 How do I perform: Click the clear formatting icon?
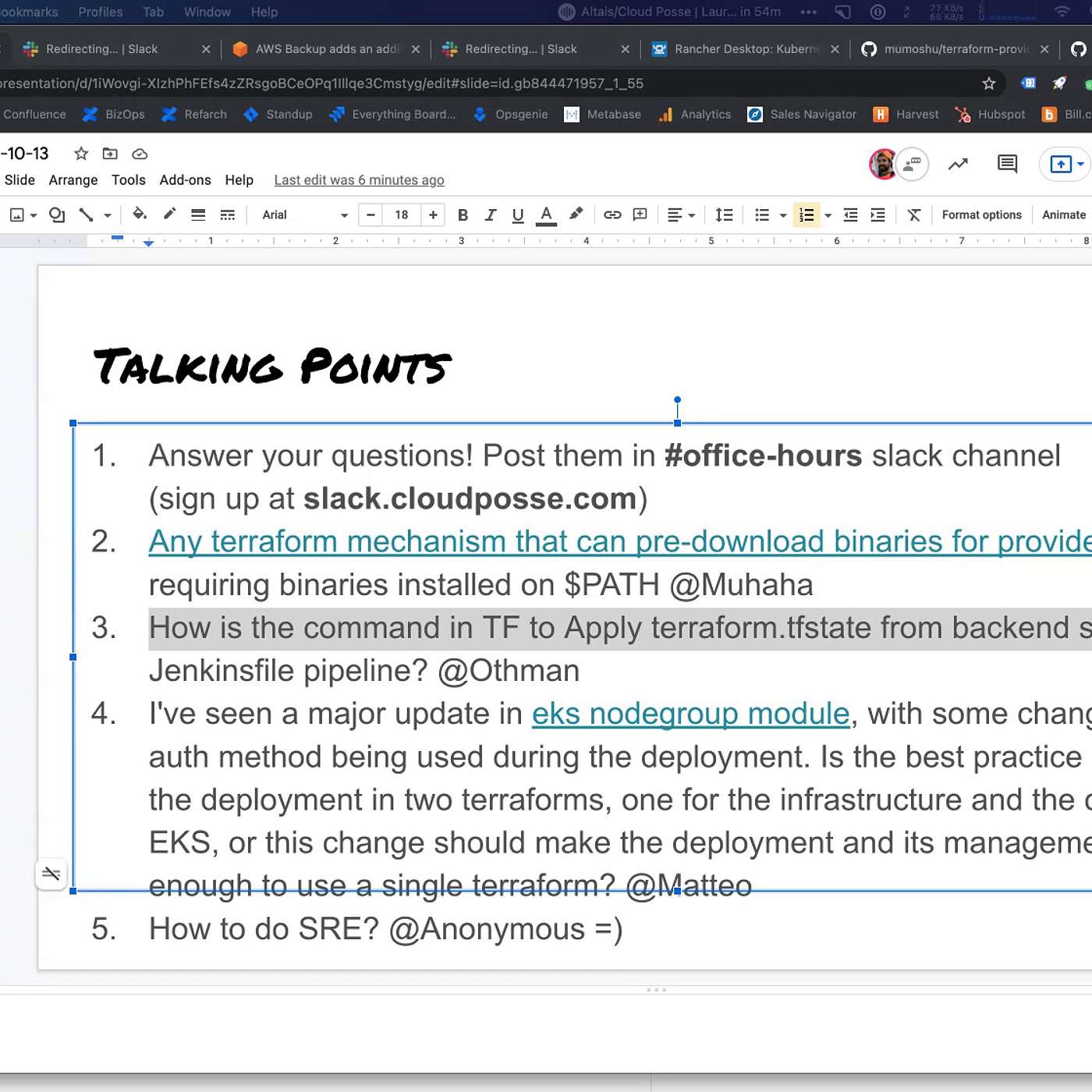pos(914,214)
